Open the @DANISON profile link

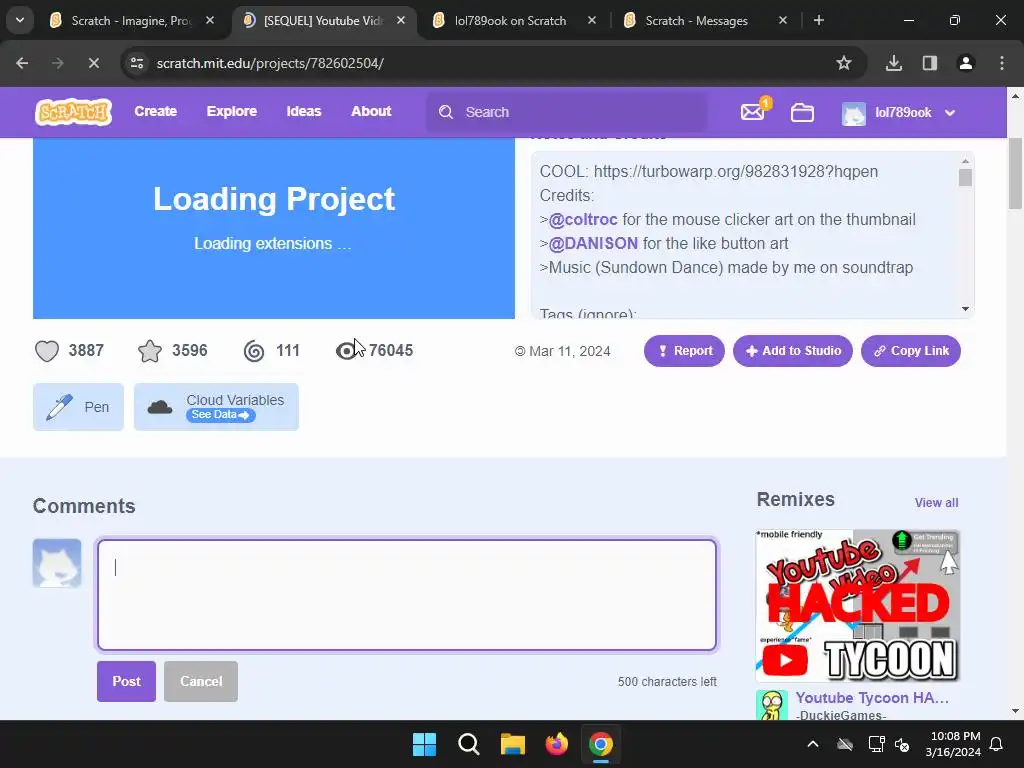tap(593, 244)
